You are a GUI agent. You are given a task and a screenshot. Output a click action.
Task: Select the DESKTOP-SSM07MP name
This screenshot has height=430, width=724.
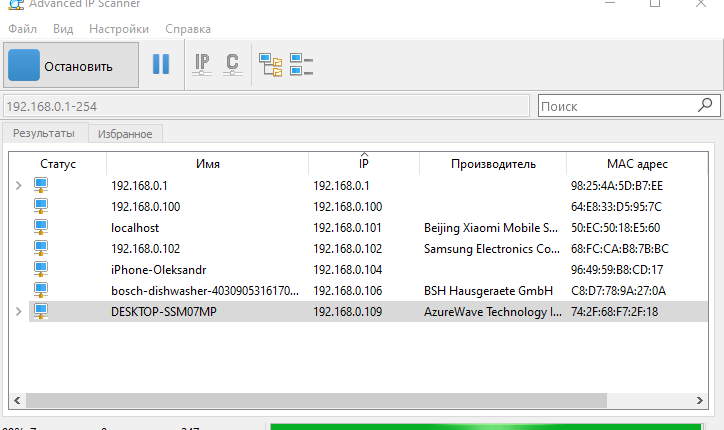163,312
